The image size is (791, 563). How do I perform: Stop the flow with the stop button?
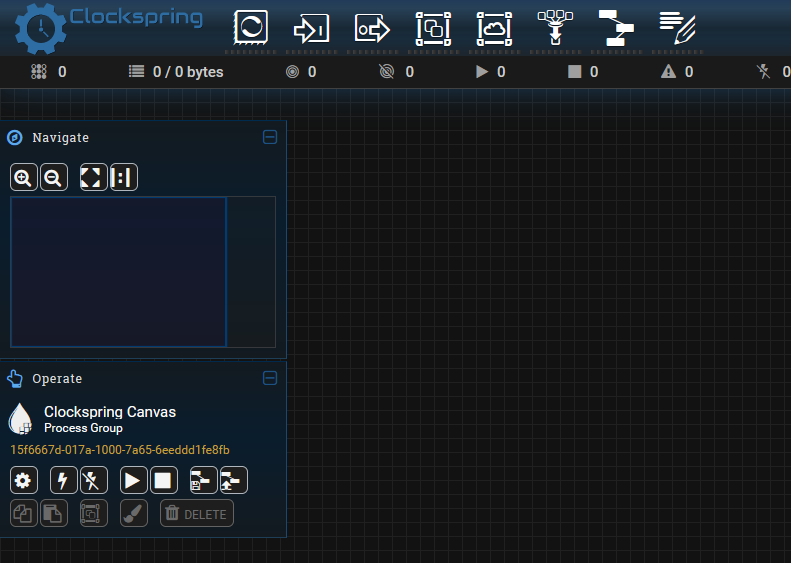[163, 480]
